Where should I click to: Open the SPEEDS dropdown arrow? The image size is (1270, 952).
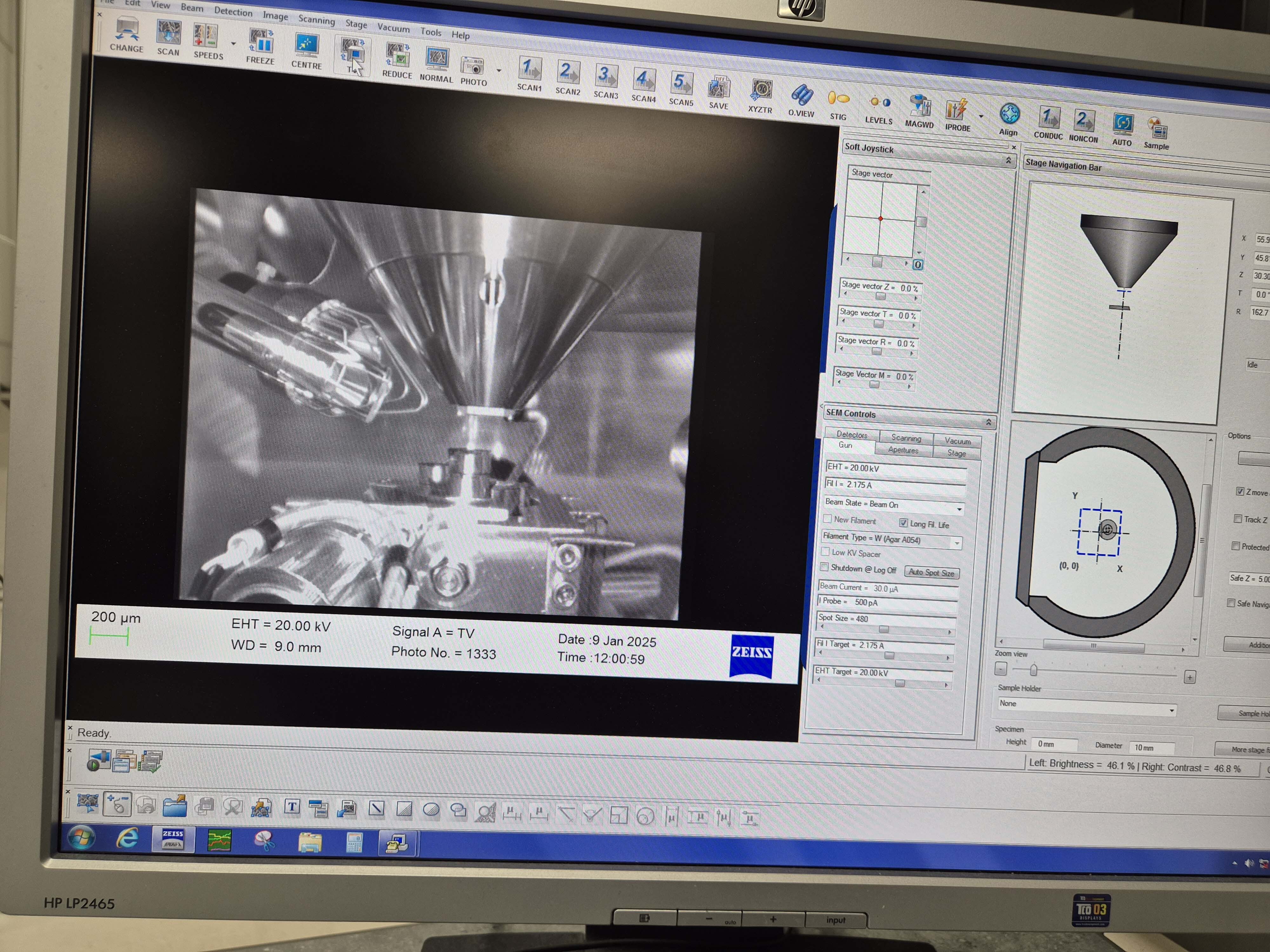pyautogui.click(x=233, y=43)
